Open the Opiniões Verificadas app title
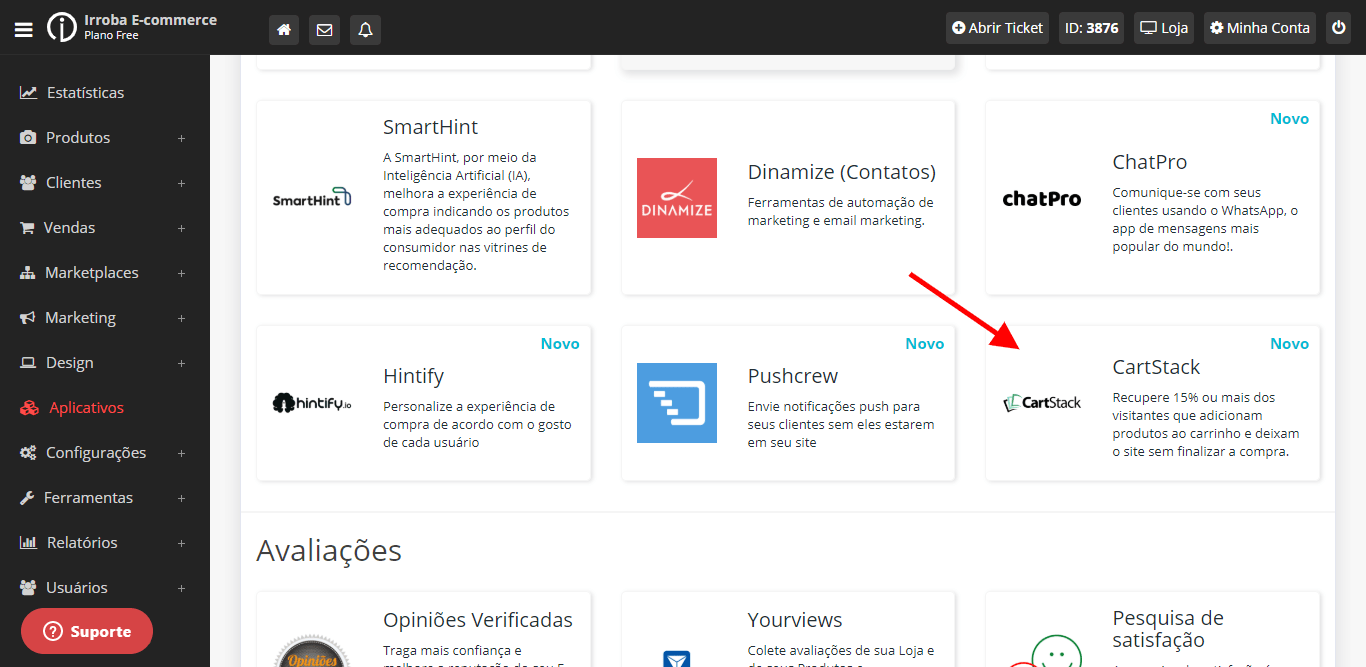The height and width of the screenshot is (667, 1366). click(478, 620)
